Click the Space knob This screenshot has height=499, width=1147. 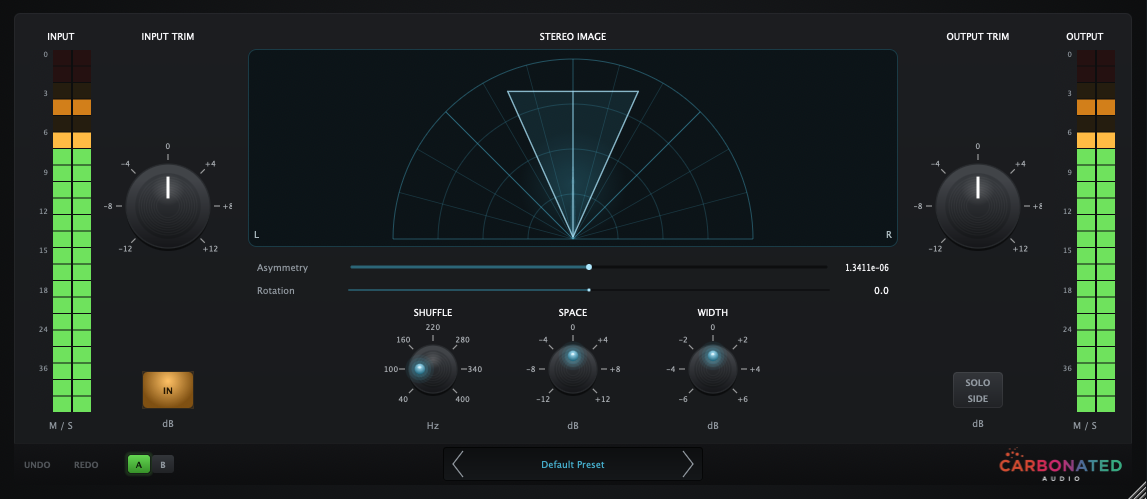click(x=572, y=369)
